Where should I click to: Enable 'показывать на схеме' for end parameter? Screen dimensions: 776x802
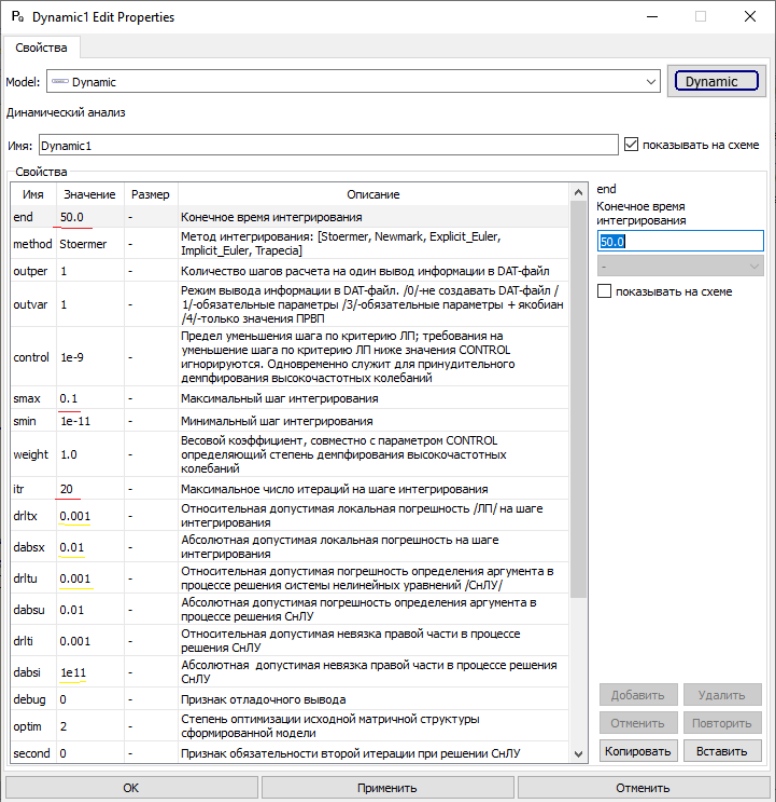(x=603, y=291)
